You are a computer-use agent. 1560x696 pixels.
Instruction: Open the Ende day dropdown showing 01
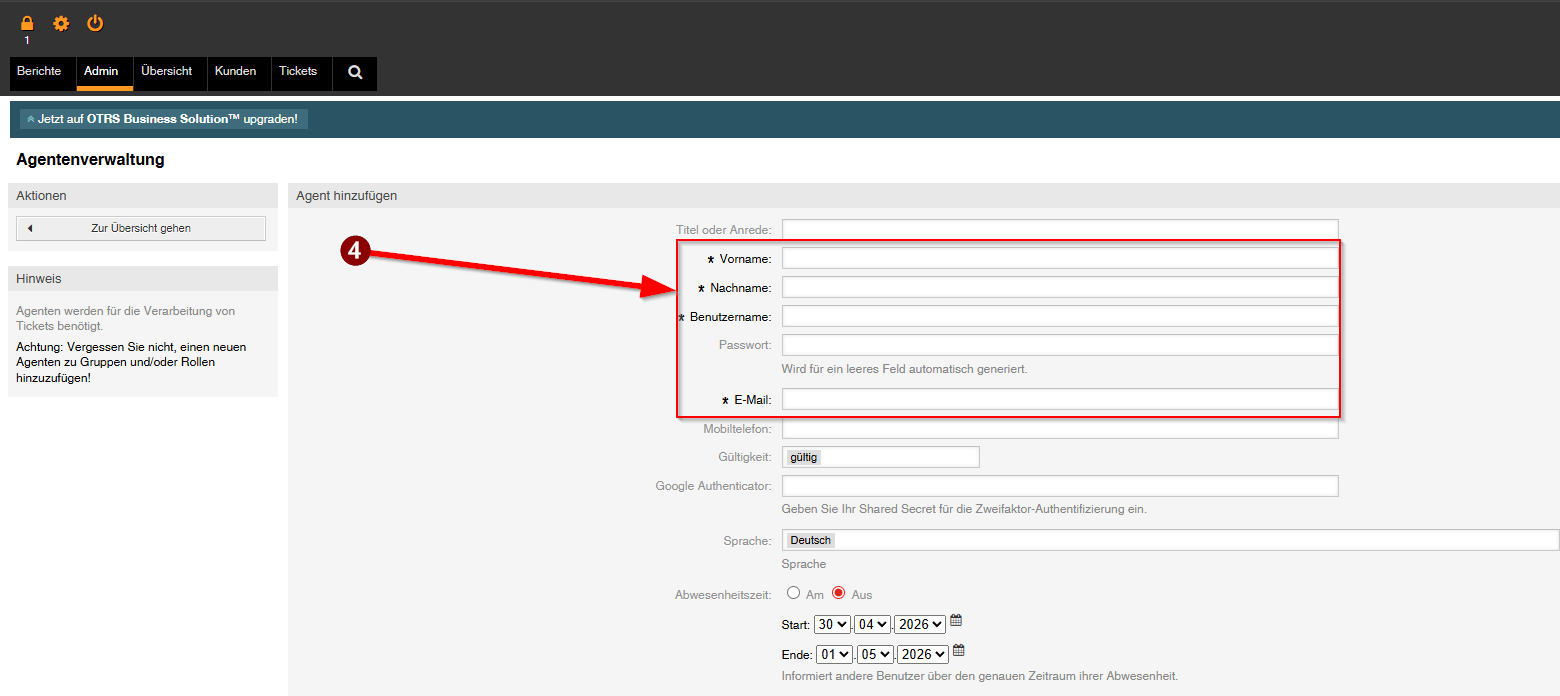pyautogui.click(x=835, y=654)
